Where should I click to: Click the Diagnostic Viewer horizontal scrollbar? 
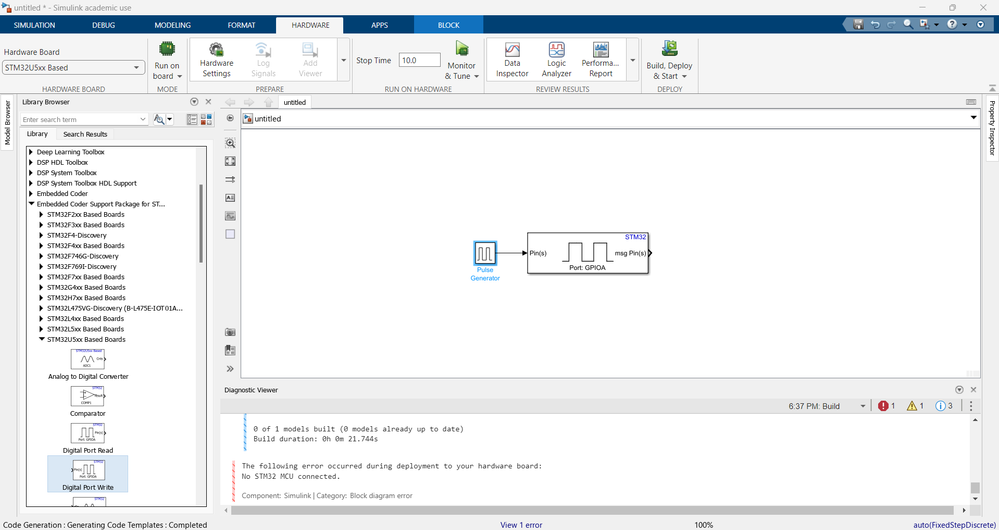[593, 510]
